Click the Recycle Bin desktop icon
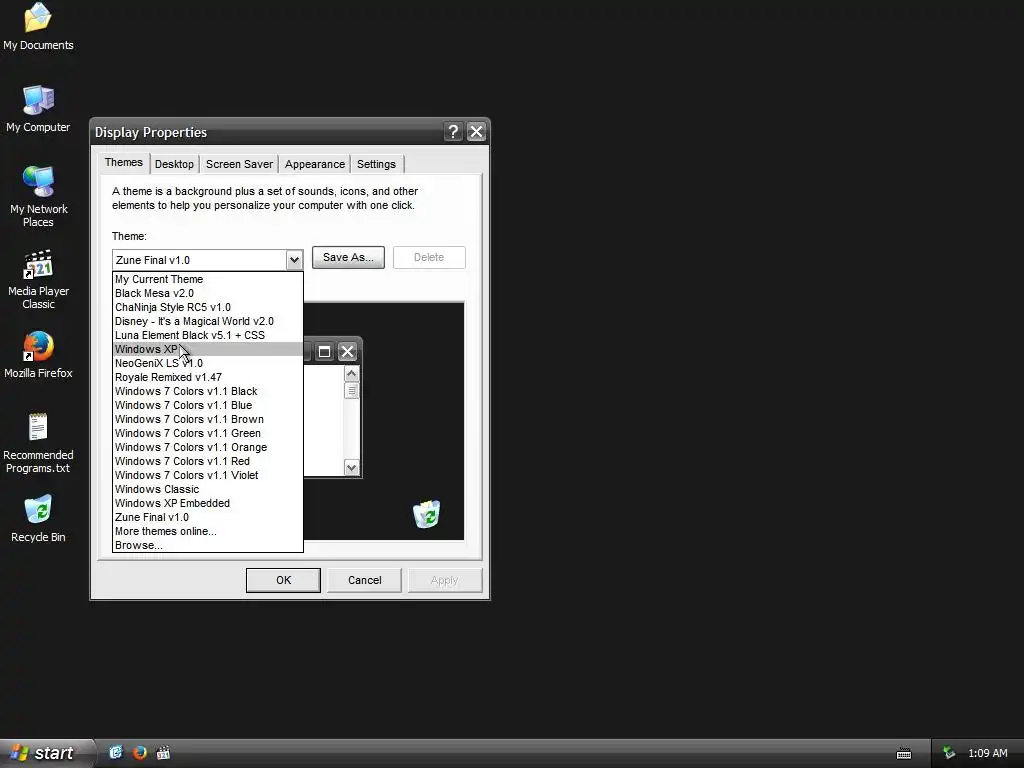 [x=38, y=519]
